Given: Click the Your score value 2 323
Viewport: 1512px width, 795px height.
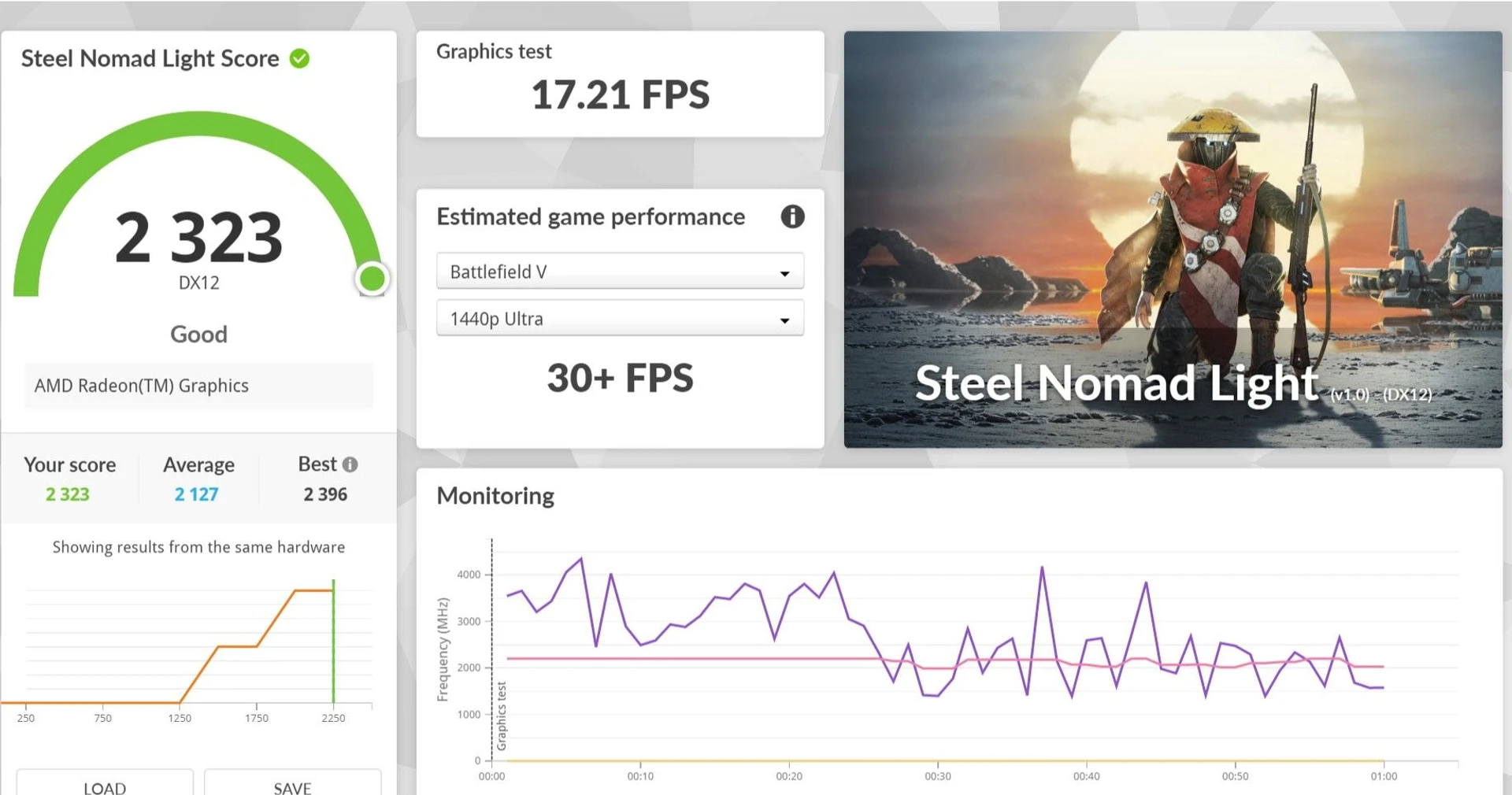Looking at the screenshot, I should [x=67, y=494].
